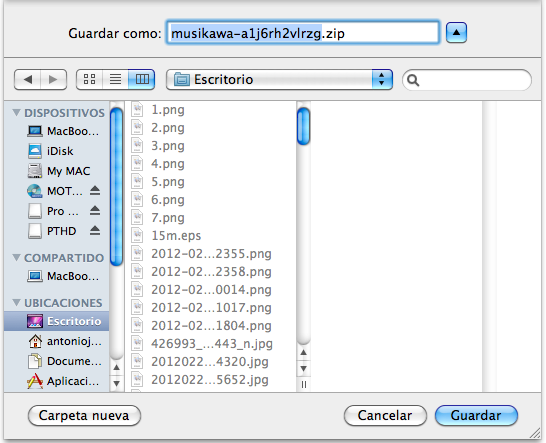Select Escritorio in the sidebar

click(x=57, y=321)
